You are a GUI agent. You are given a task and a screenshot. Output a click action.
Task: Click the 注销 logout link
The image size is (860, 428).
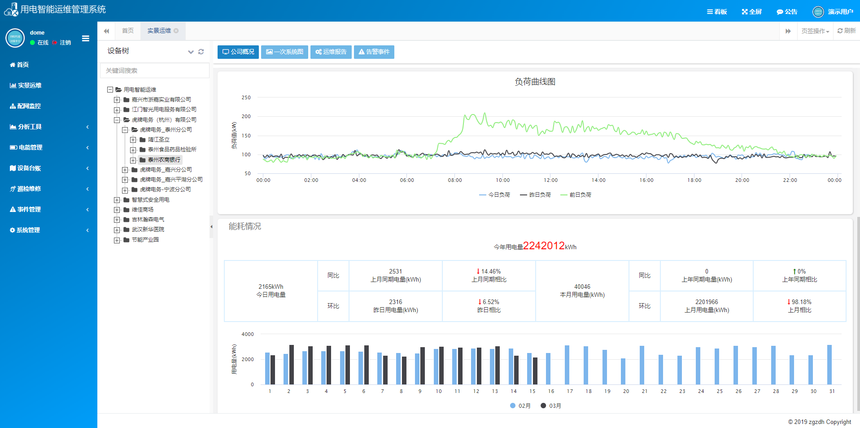click(65, 42)
